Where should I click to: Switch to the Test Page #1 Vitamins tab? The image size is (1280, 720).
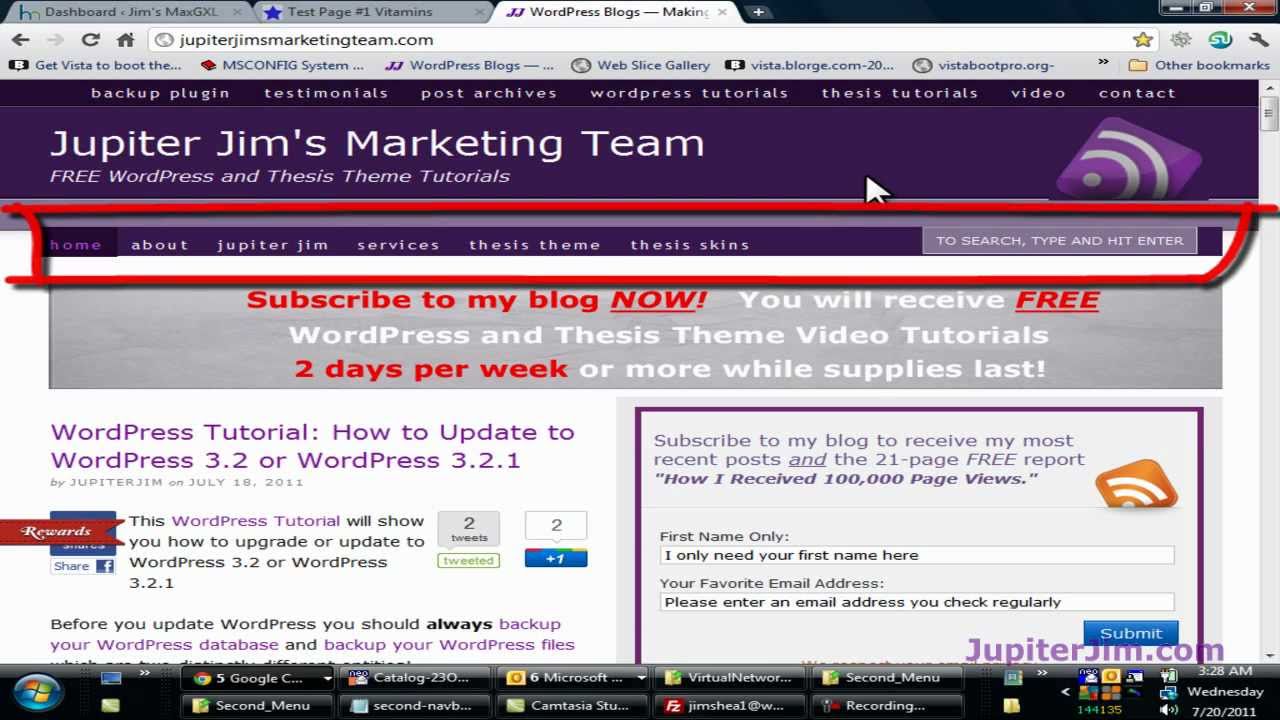coord(370,12)
